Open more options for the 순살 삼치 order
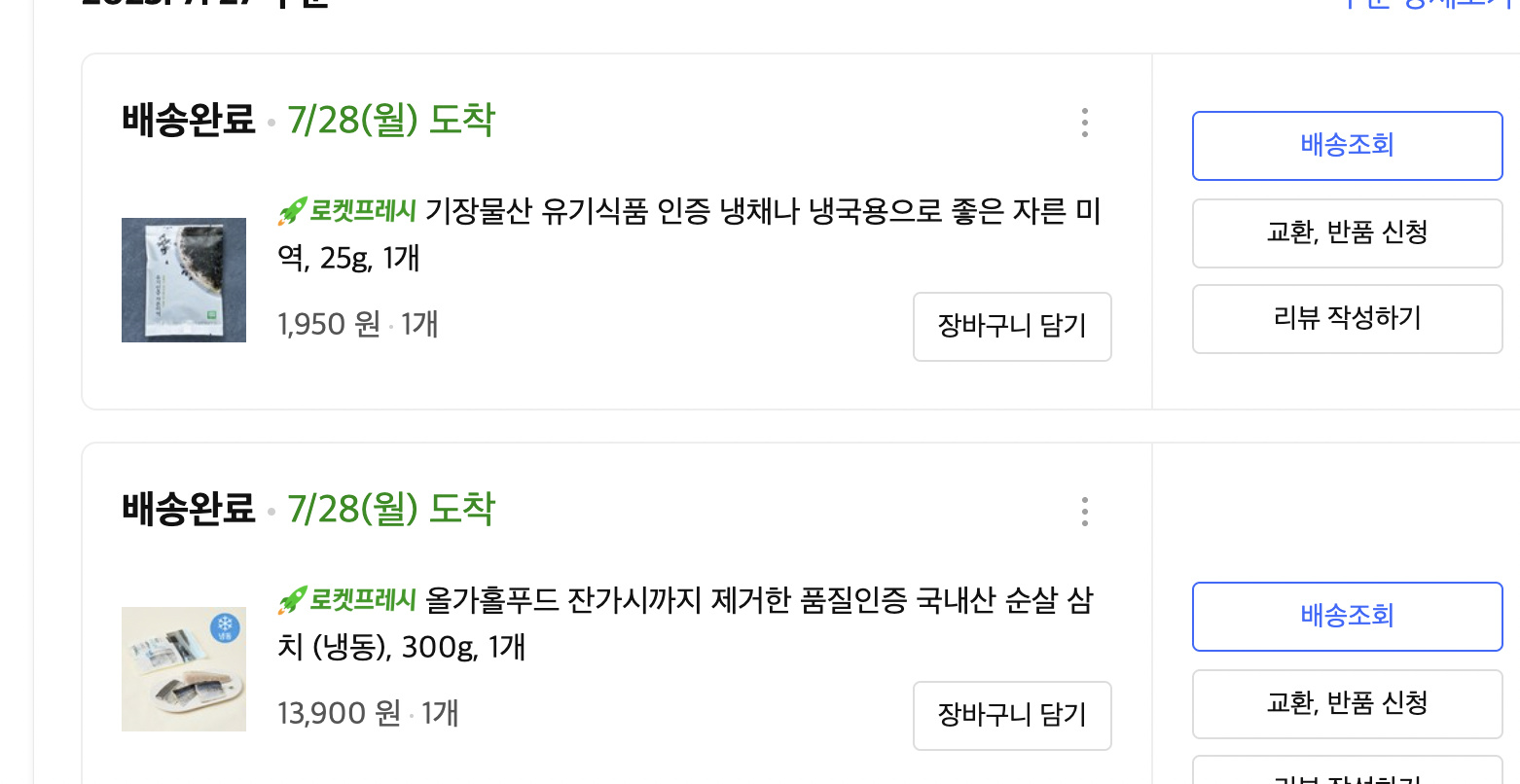Viewport: 1520px width, 784px height. point(1084,512)
